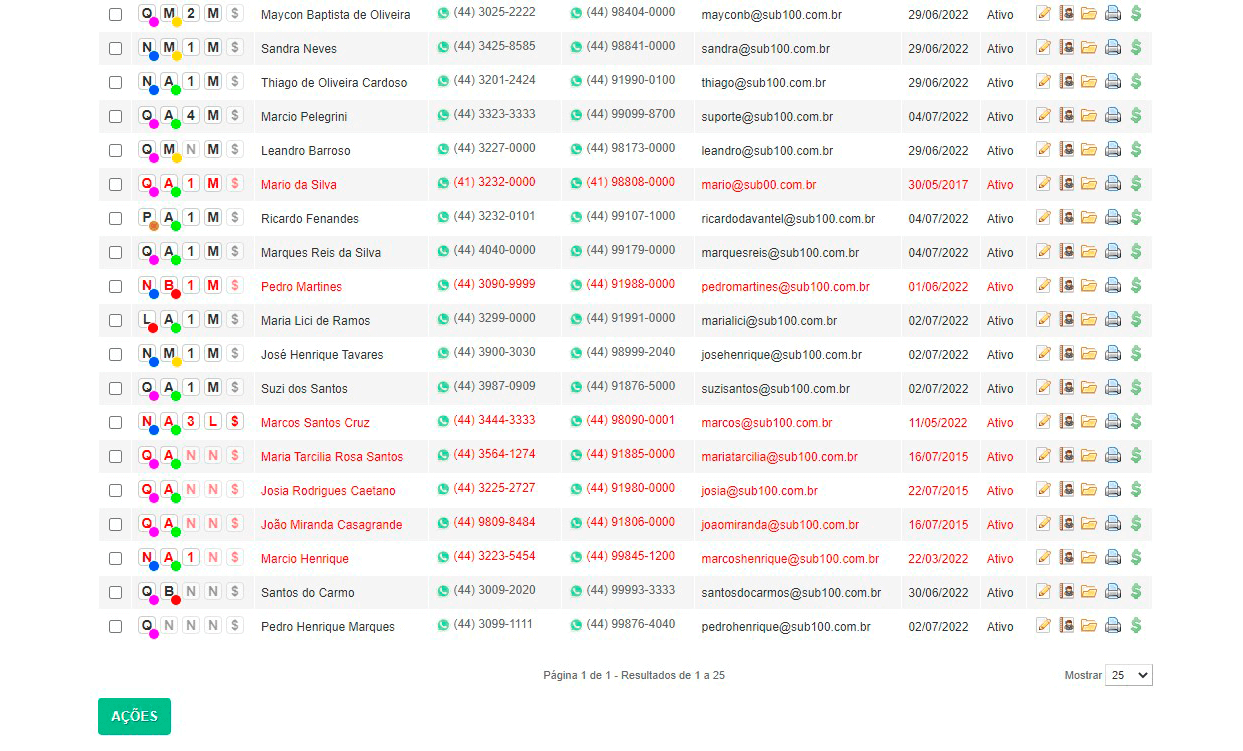1243x751 pixels.
Task: Click the green AÇÕES button
Action: (134, 716)
